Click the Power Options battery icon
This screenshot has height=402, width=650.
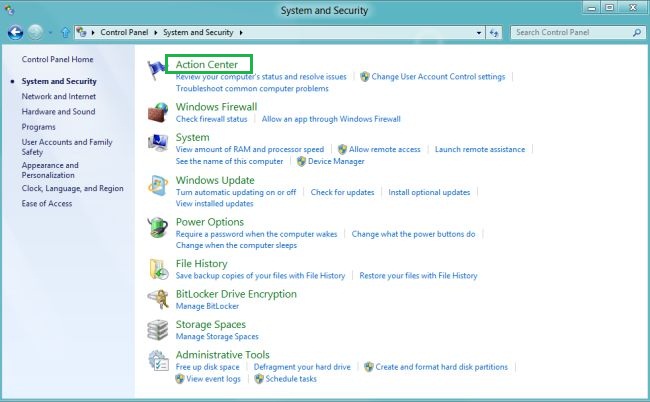click(x=158, y=227)
